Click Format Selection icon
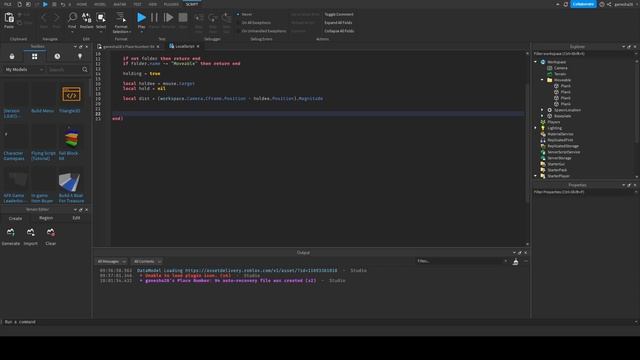The width and height of the screenshot is (640, 360). (x=121, y=18)
